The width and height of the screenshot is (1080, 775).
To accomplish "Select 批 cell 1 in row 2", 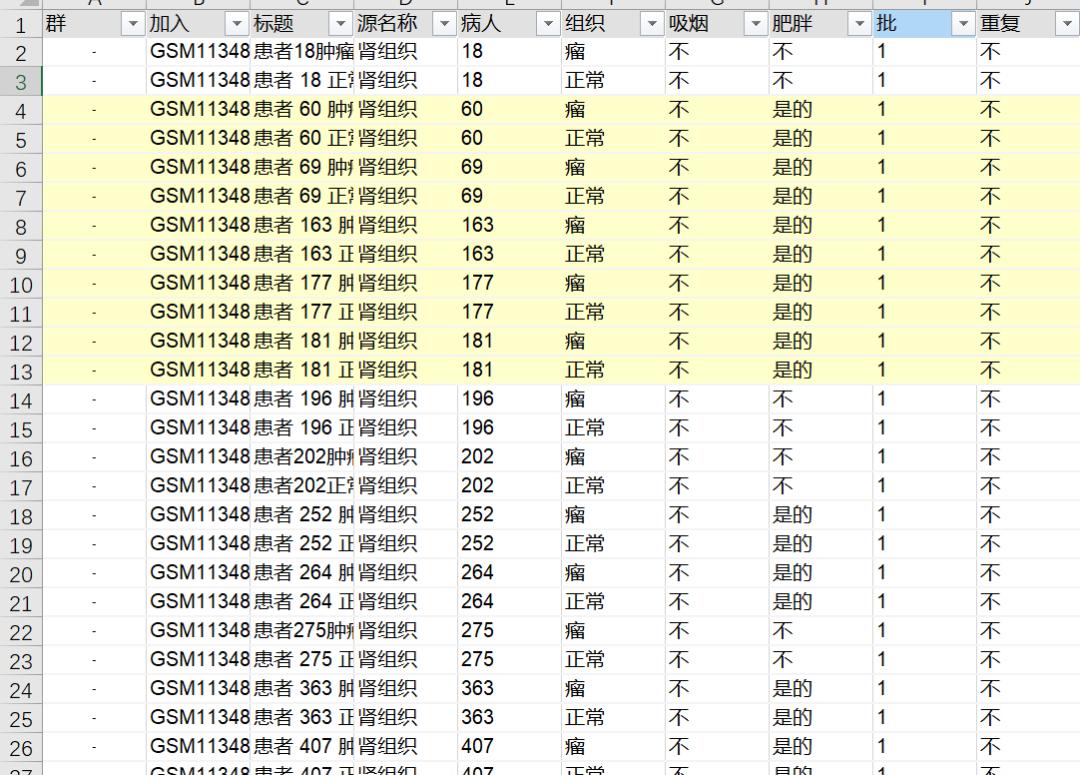I will click(x=924, y=52).
